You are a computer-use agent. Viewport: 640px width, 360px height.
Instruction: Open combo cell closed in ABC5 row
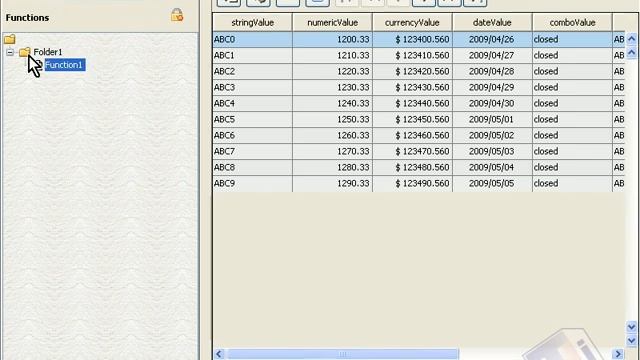coord(572,119)
